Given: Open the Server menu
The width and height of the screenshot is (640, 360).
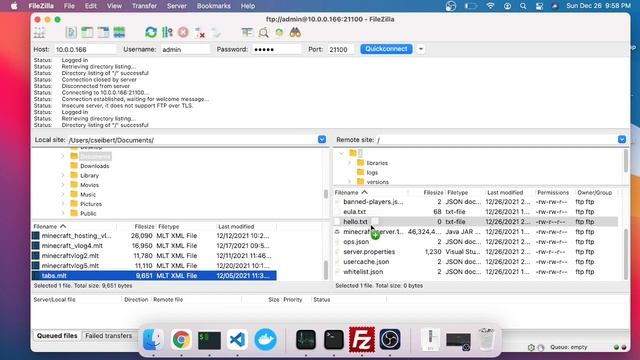Looking at the screenshot, I should click(x=177, y=6).
